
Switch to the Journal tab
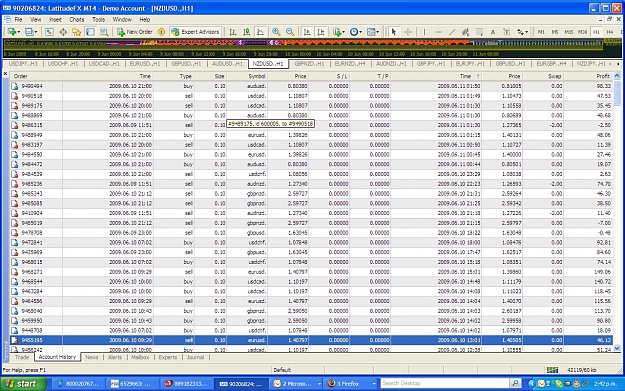(195, 357)
